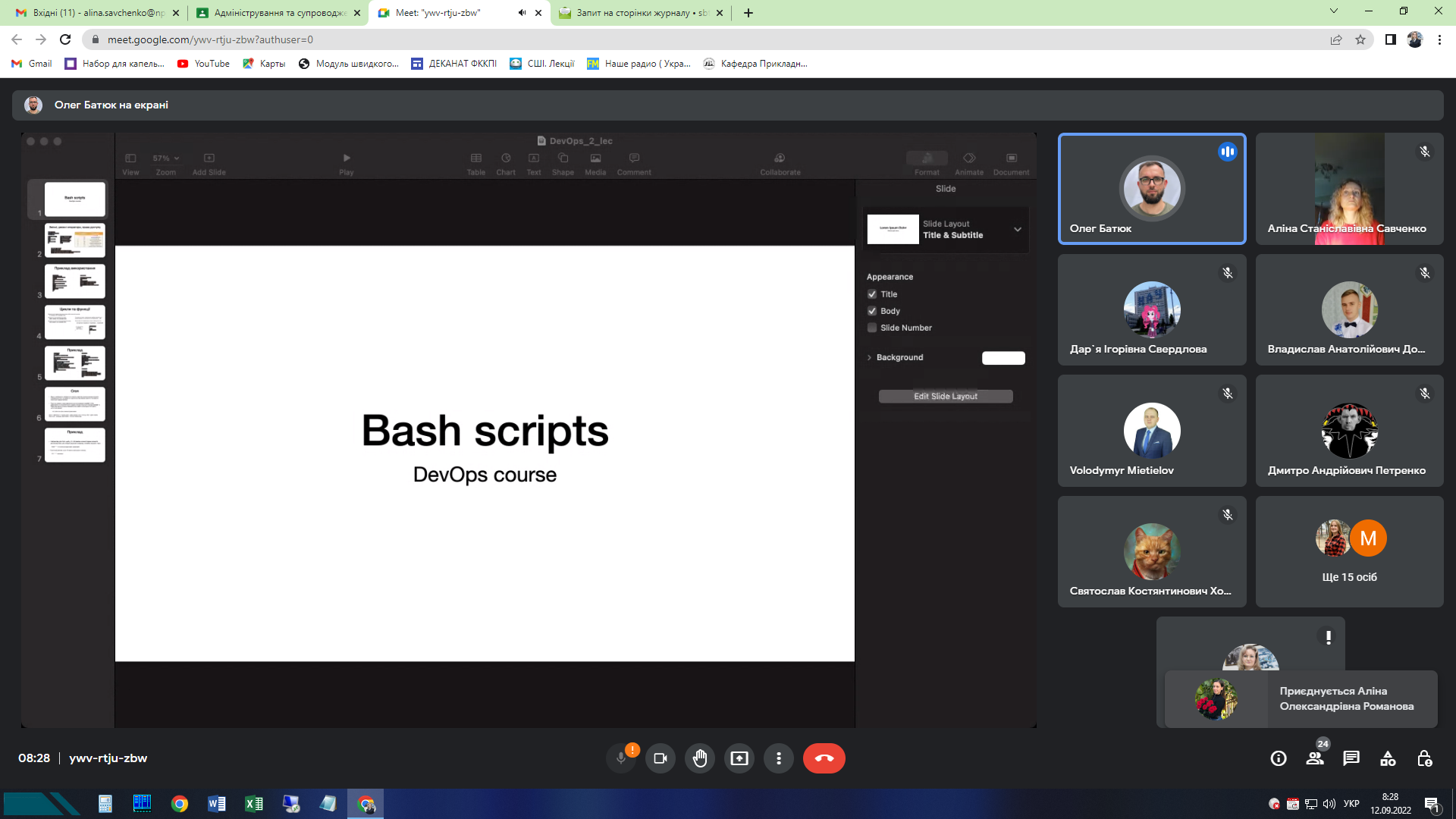Switch to Gmail inbox tab
This screenshot has height=819, width=1456.
tap(98, 13)
